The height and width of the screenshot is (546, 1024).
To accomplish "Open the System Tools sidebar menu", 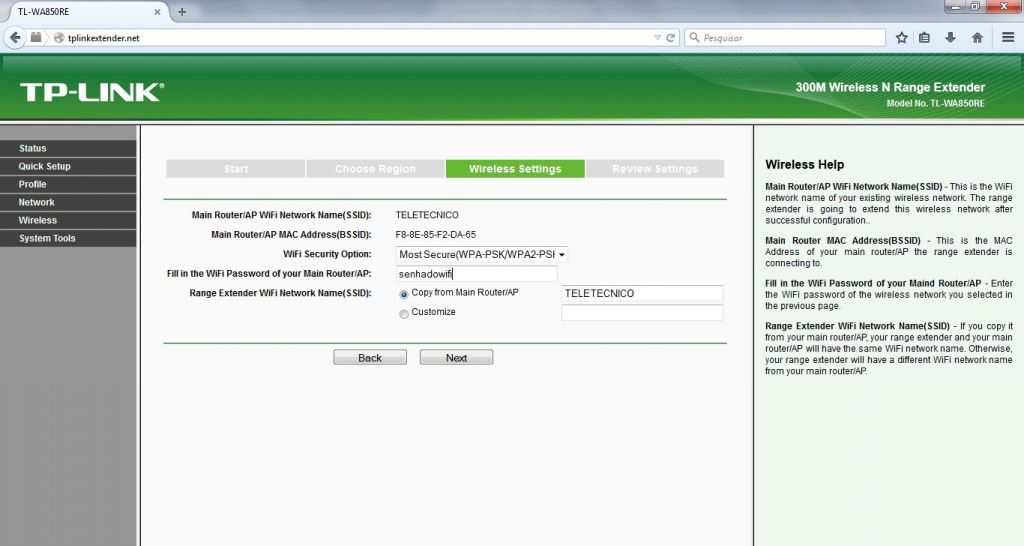I will [x=68, y=238].
